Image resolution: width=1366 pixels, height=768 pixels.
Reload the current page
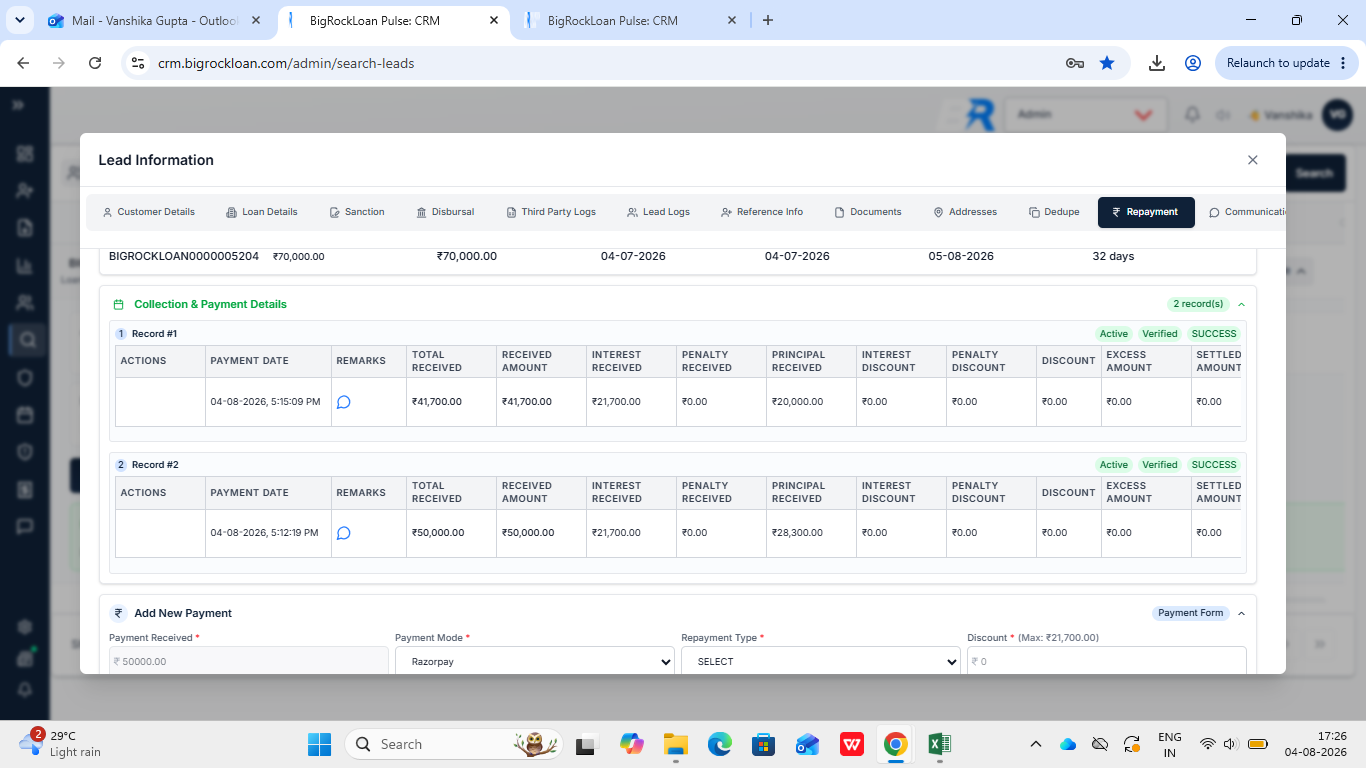click(x=95, y=63)
